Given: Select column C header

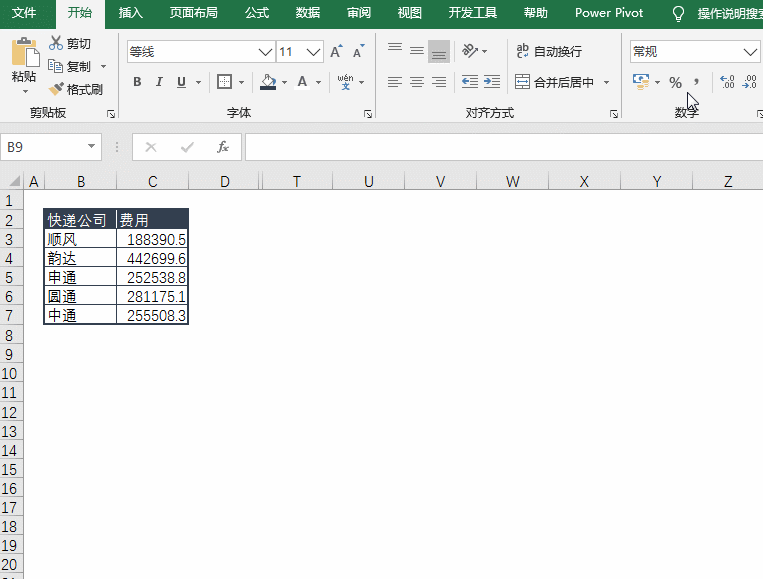Looking at the screenshot, I should tap(152, 181).
